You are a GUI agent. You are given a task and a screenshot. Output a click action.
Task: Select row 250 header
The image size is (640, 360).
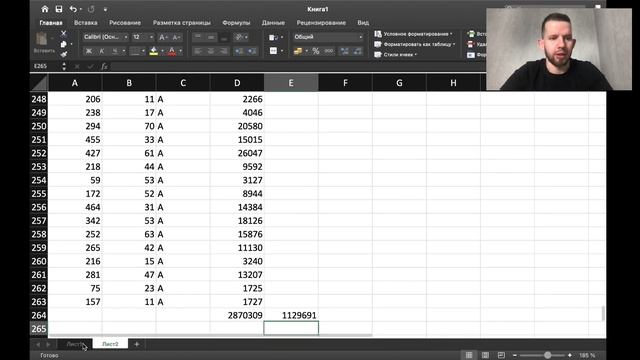click(x=39, y=126)
